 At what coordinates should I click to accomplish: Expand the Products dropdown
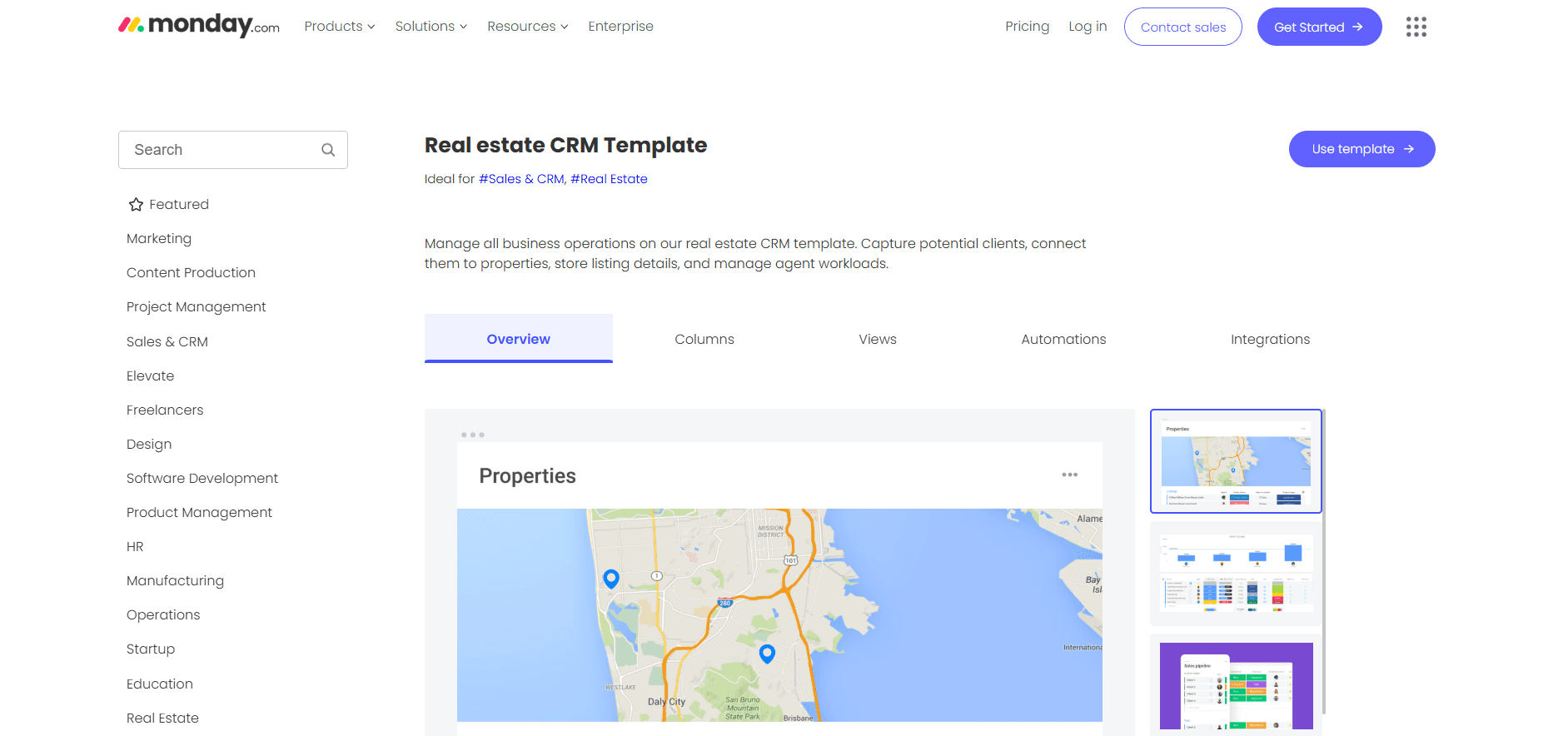point(340,27)
